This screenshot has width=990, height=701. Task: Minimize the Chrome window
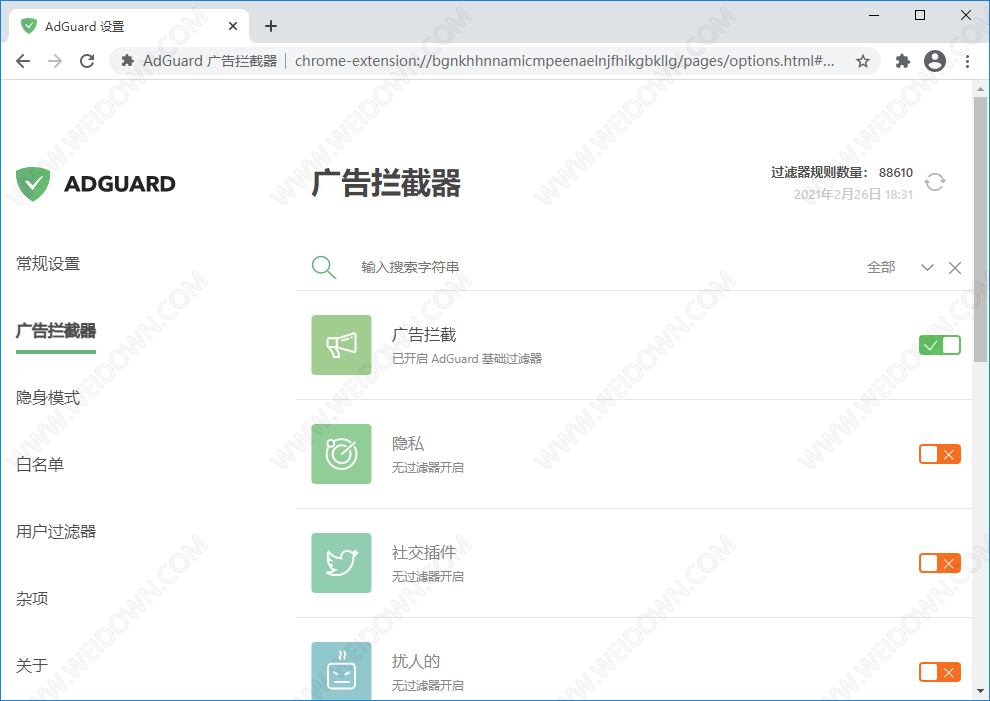874,15
